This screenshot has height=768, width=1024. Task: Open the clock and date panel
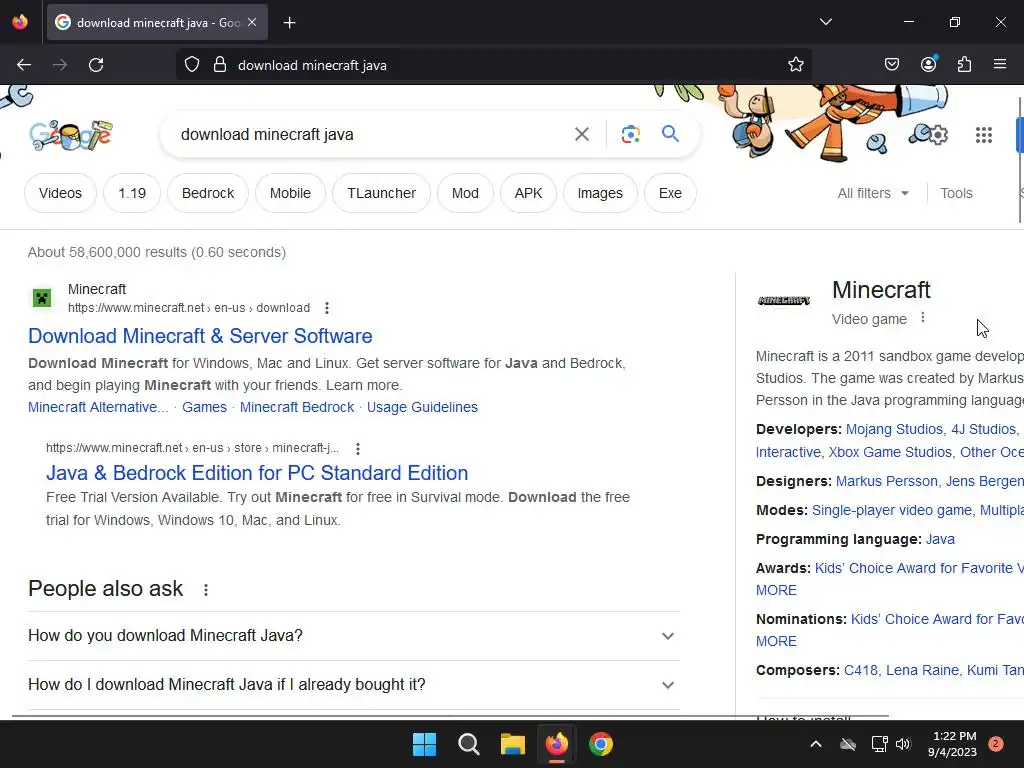coord(954,744)
